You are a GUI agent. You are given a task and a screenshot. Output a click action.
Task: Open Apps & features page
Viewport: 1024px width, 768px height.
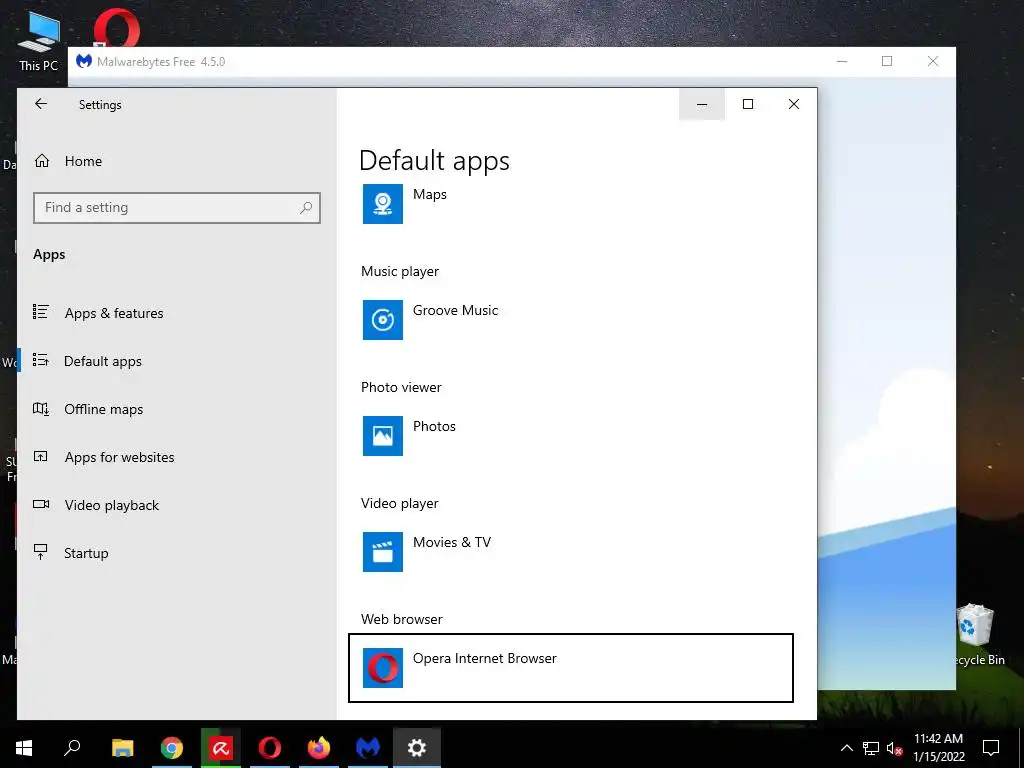coord(114,313)
